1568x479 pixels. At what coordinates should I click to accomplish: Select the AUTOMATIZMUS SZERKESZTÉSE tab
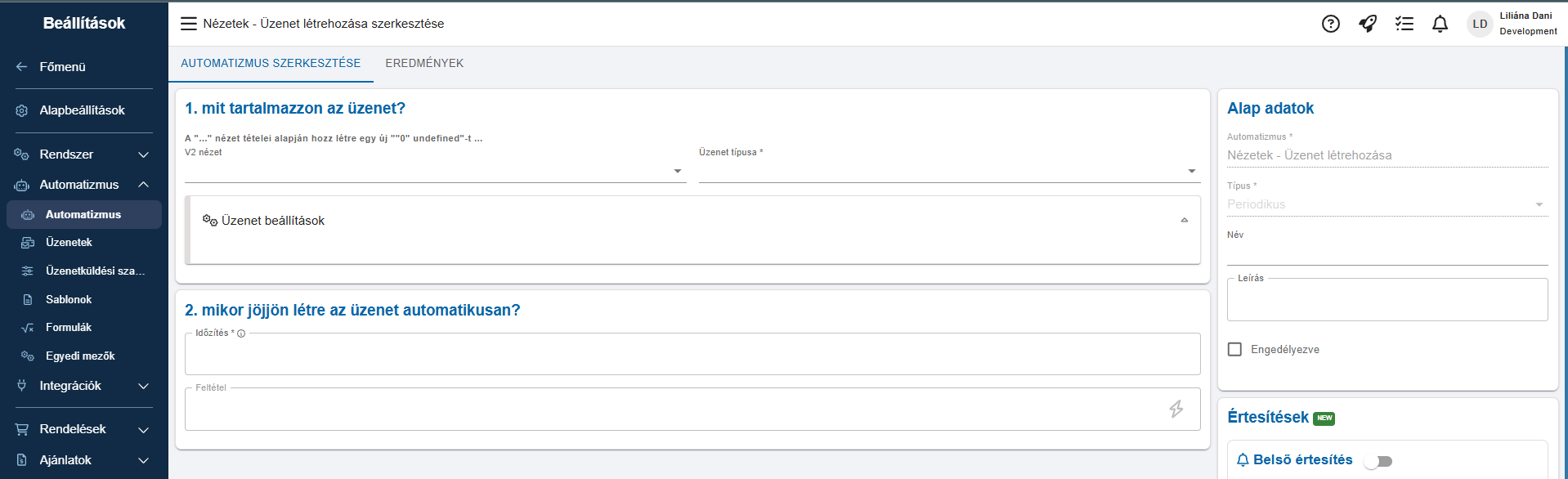coord(271,63)
